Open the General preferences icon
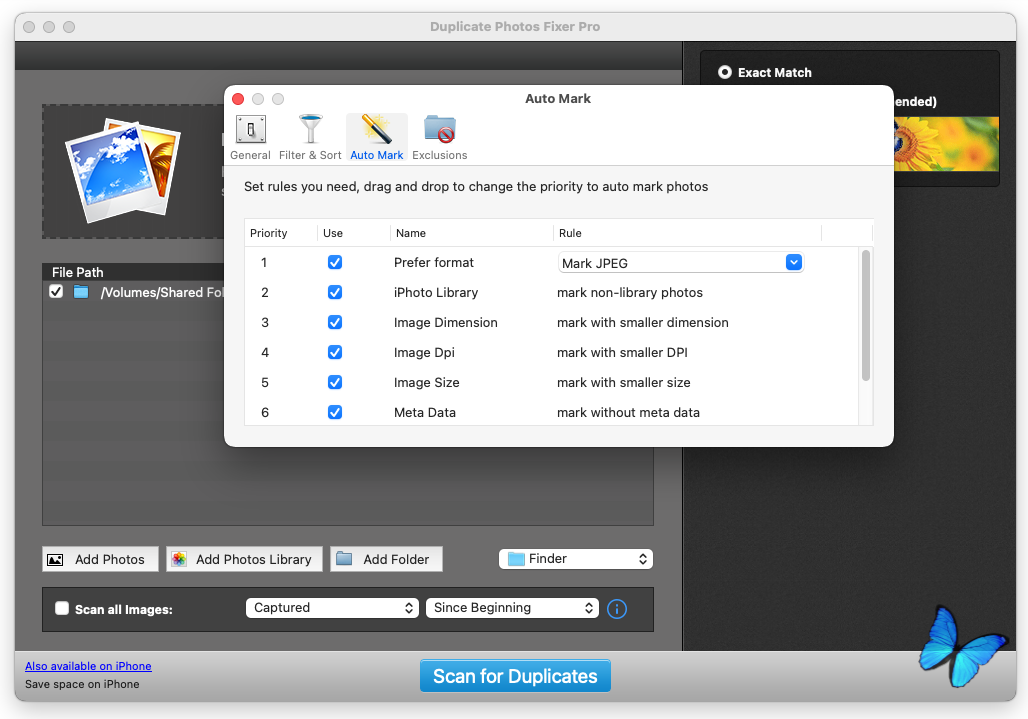Viewport: 1028px width, 719px height. 250,131
